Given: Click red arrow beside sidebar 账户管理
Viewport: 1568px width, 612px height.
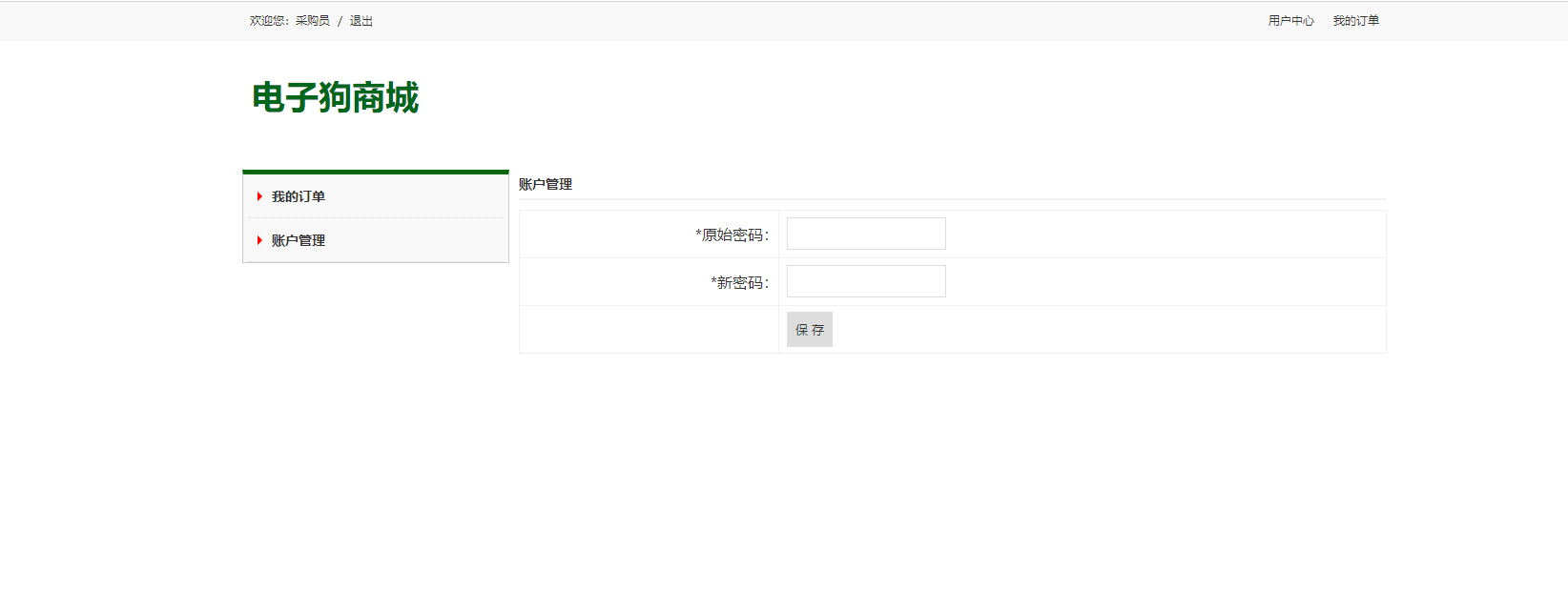Looking at the screenshot, I should pyautogui.click(x=259, y=240).
